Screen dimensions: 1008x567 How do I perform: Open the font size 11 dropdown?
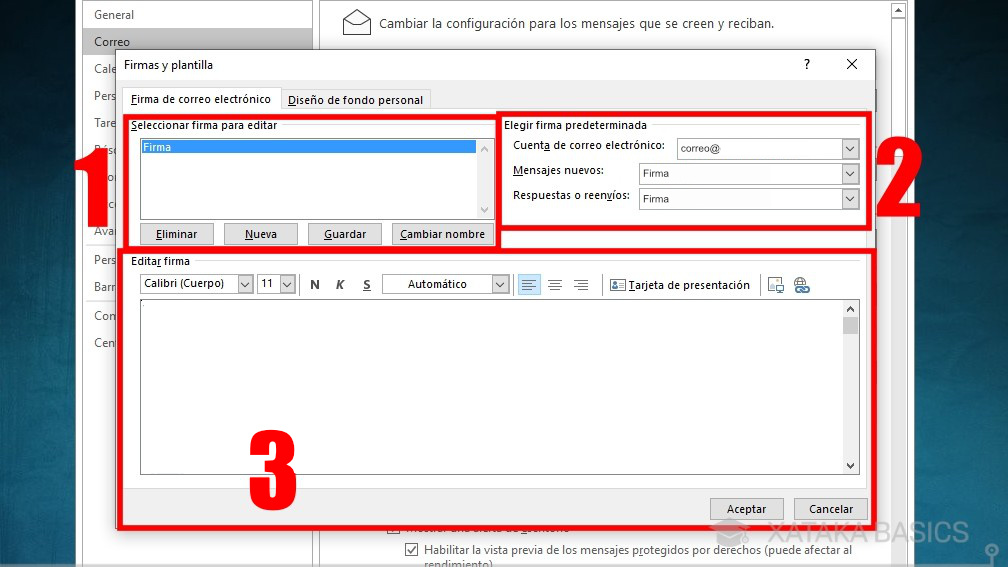coord(287,284)
